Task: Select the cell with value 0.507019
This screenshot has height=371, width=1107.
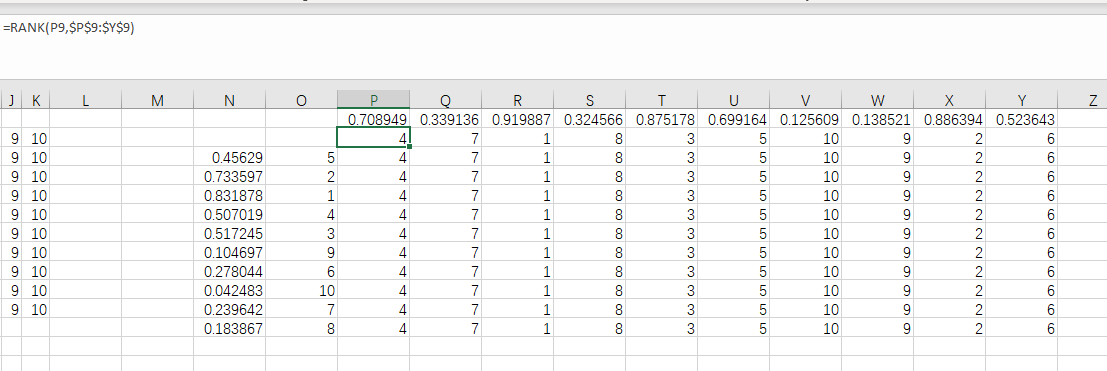Action: pos(229,214)
